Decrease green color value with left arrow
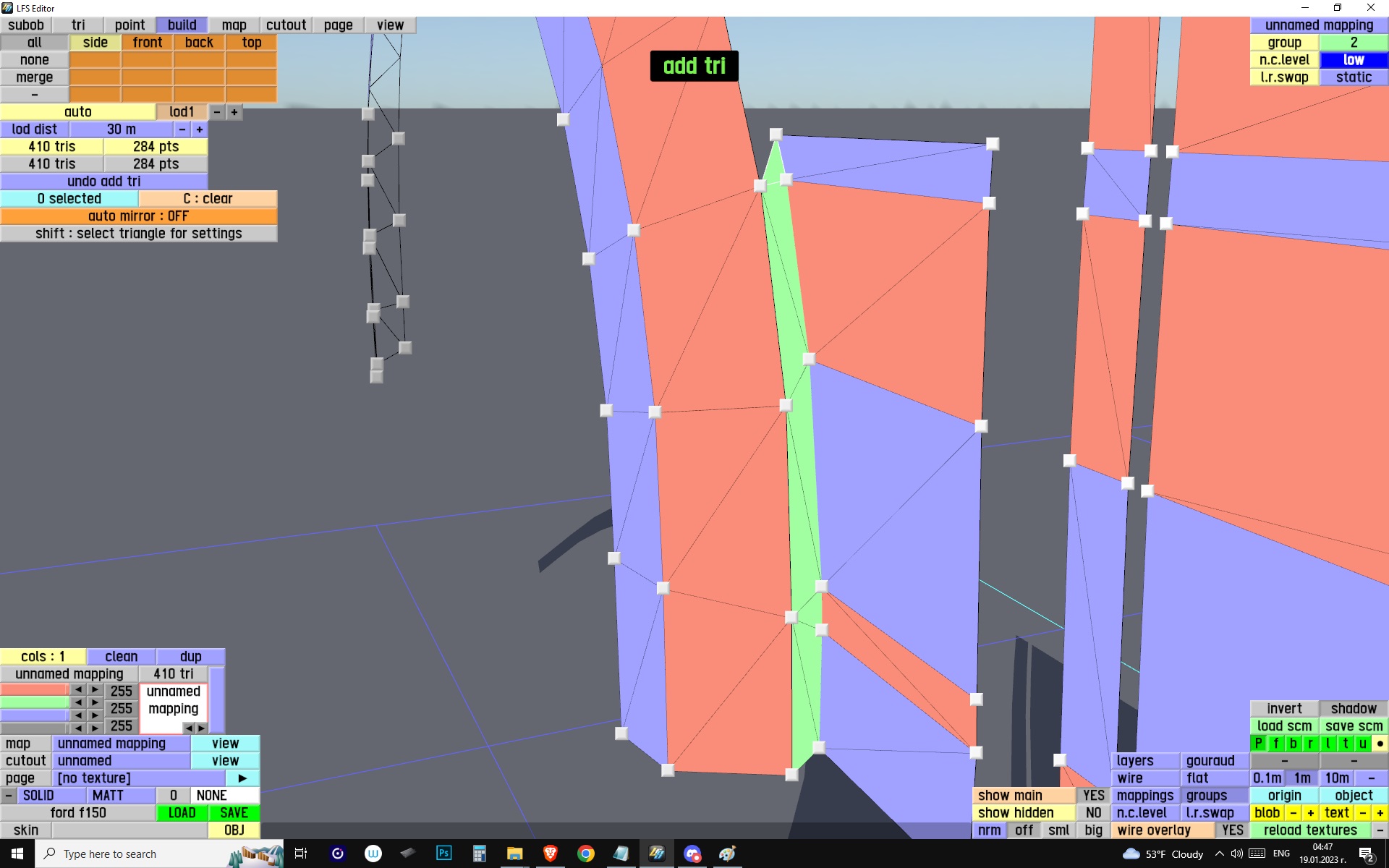 [78, 702]
